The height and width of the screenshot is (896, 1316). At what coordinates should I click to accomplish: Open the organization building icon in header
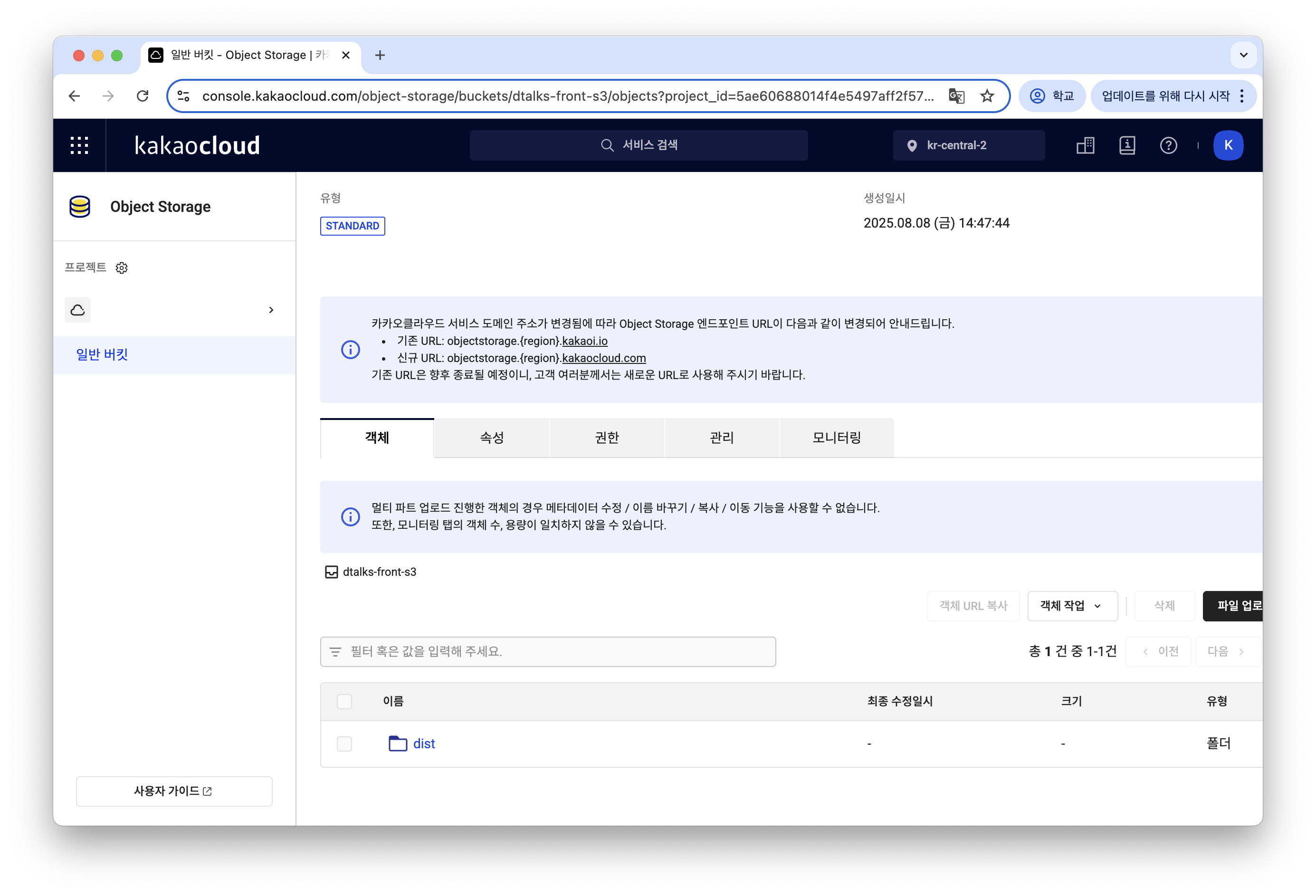click(1086, 145)
